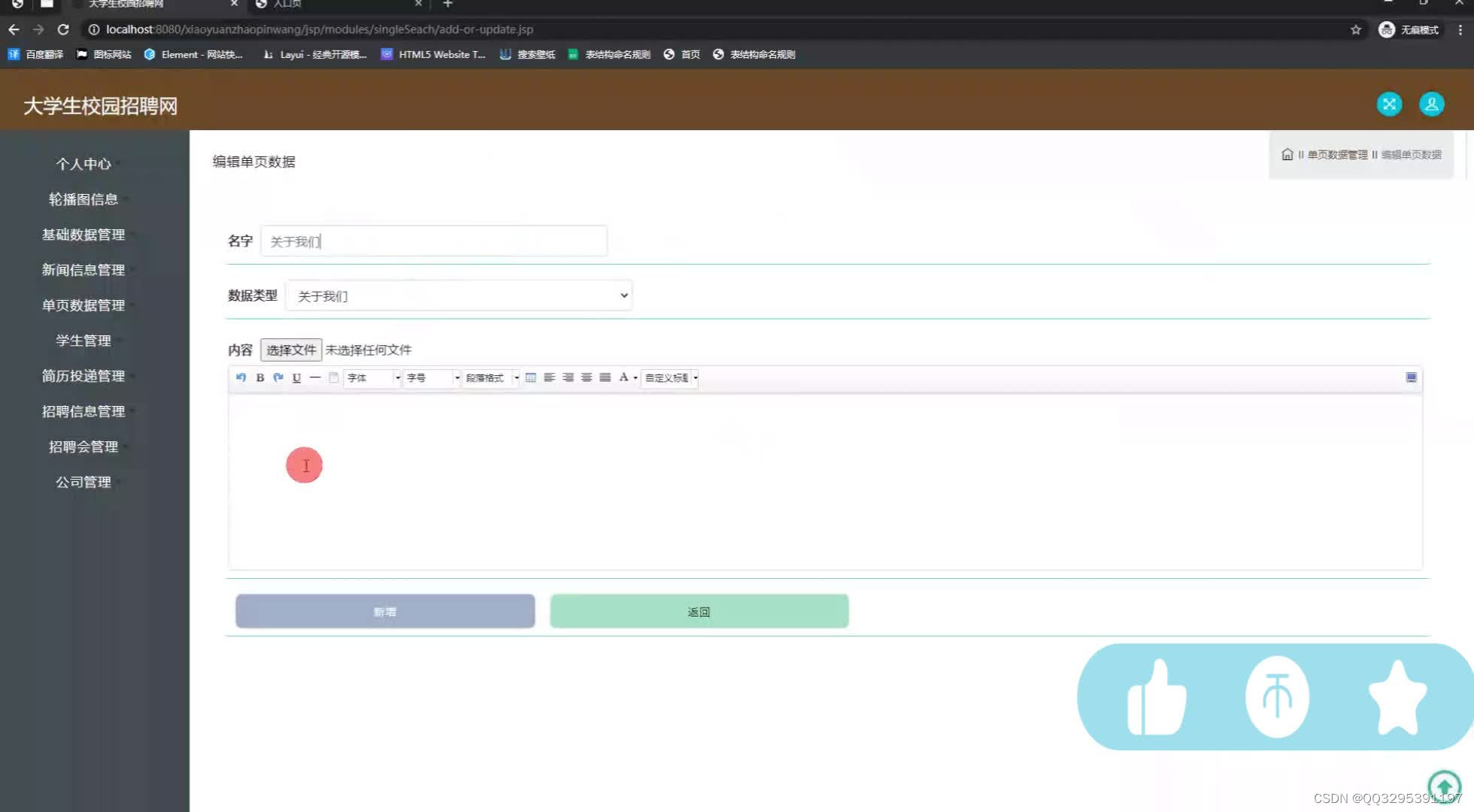Click the paste-plain document icon in editor
The height and width of the screenshot is (812, 1474).
333,377
